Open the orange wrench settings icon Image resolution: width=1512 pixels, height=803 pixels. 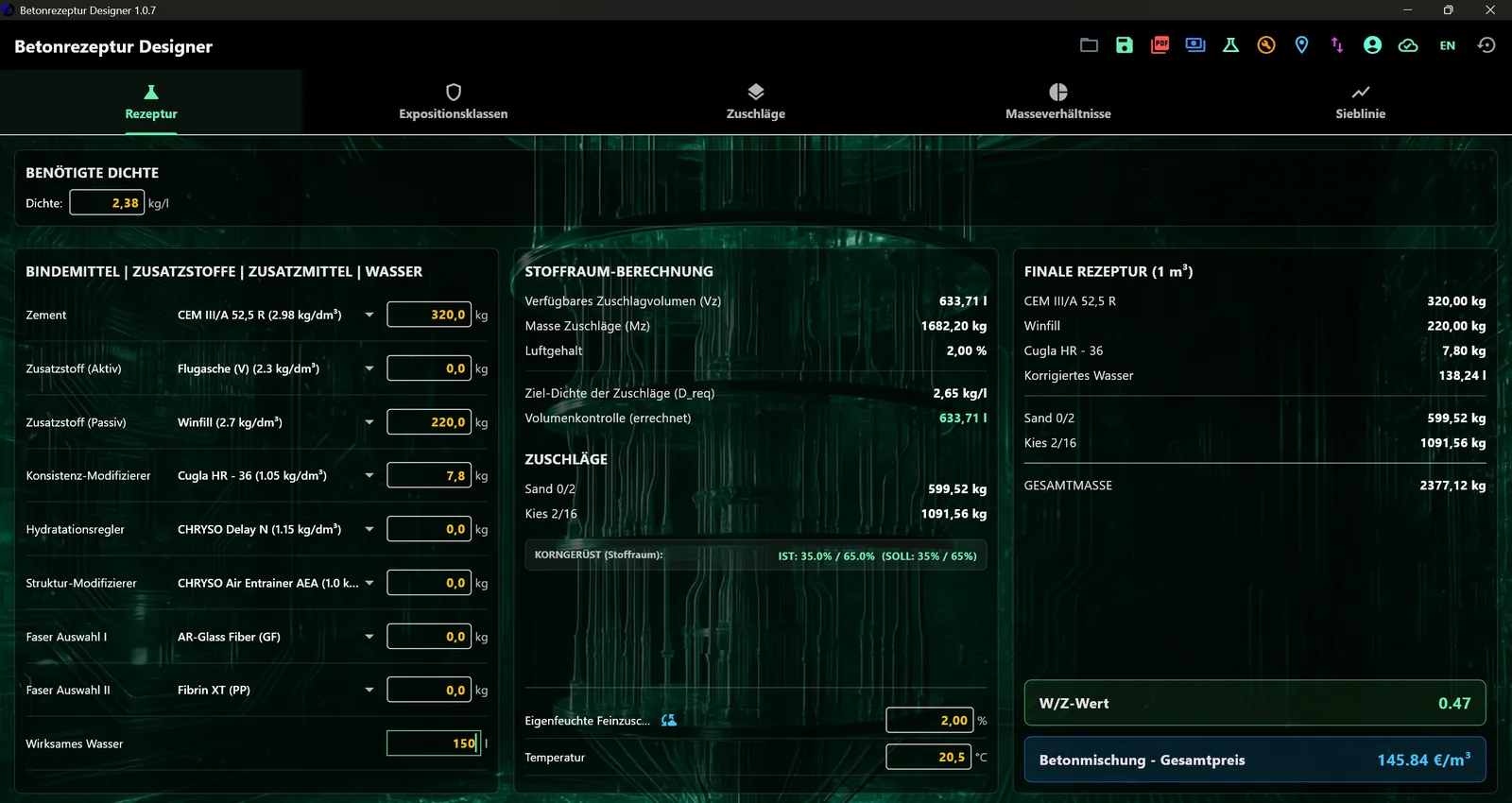(x=1266, y=45)
